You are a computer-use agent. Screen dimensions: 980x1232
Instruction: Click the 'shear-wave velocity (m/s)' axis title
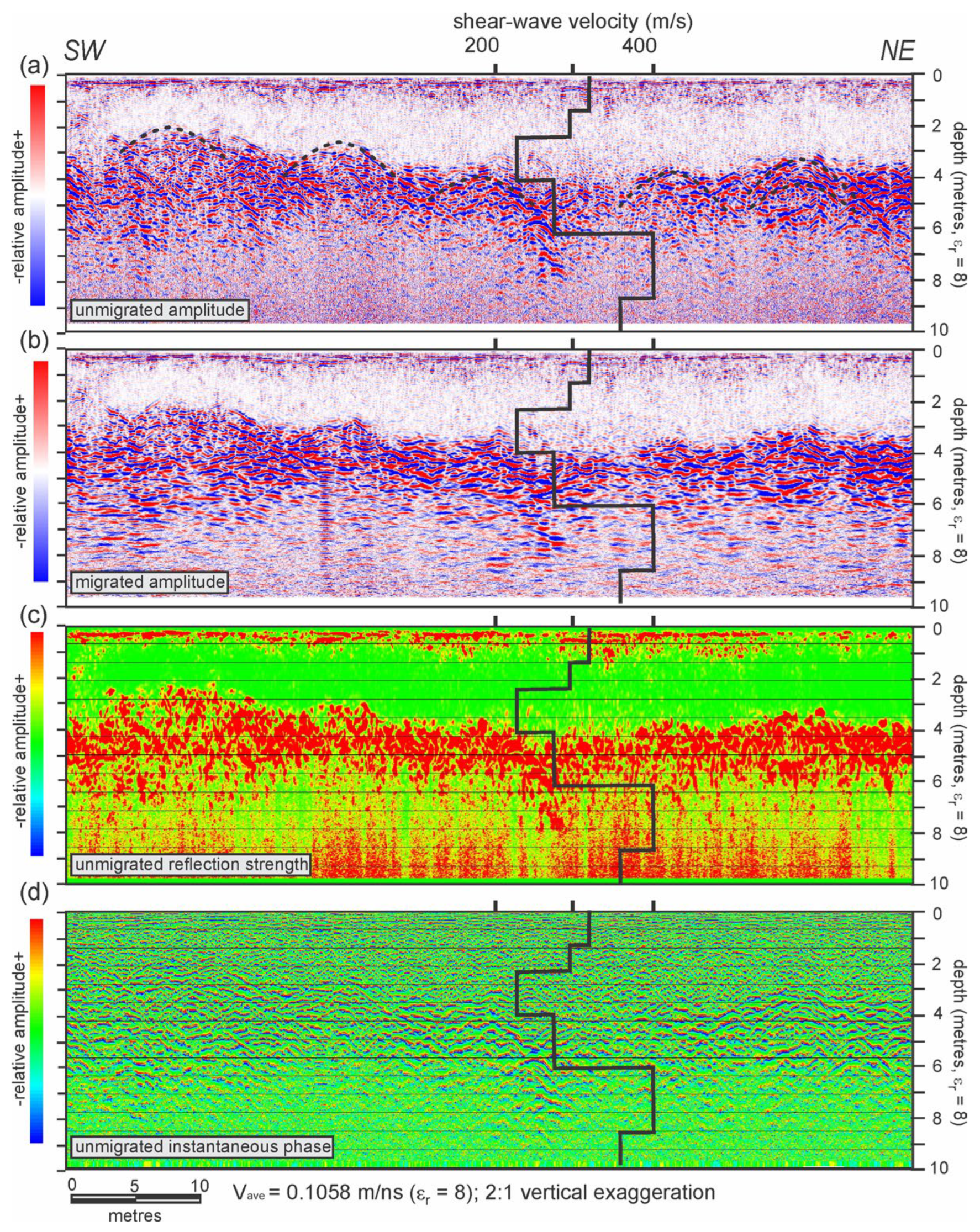572,21
